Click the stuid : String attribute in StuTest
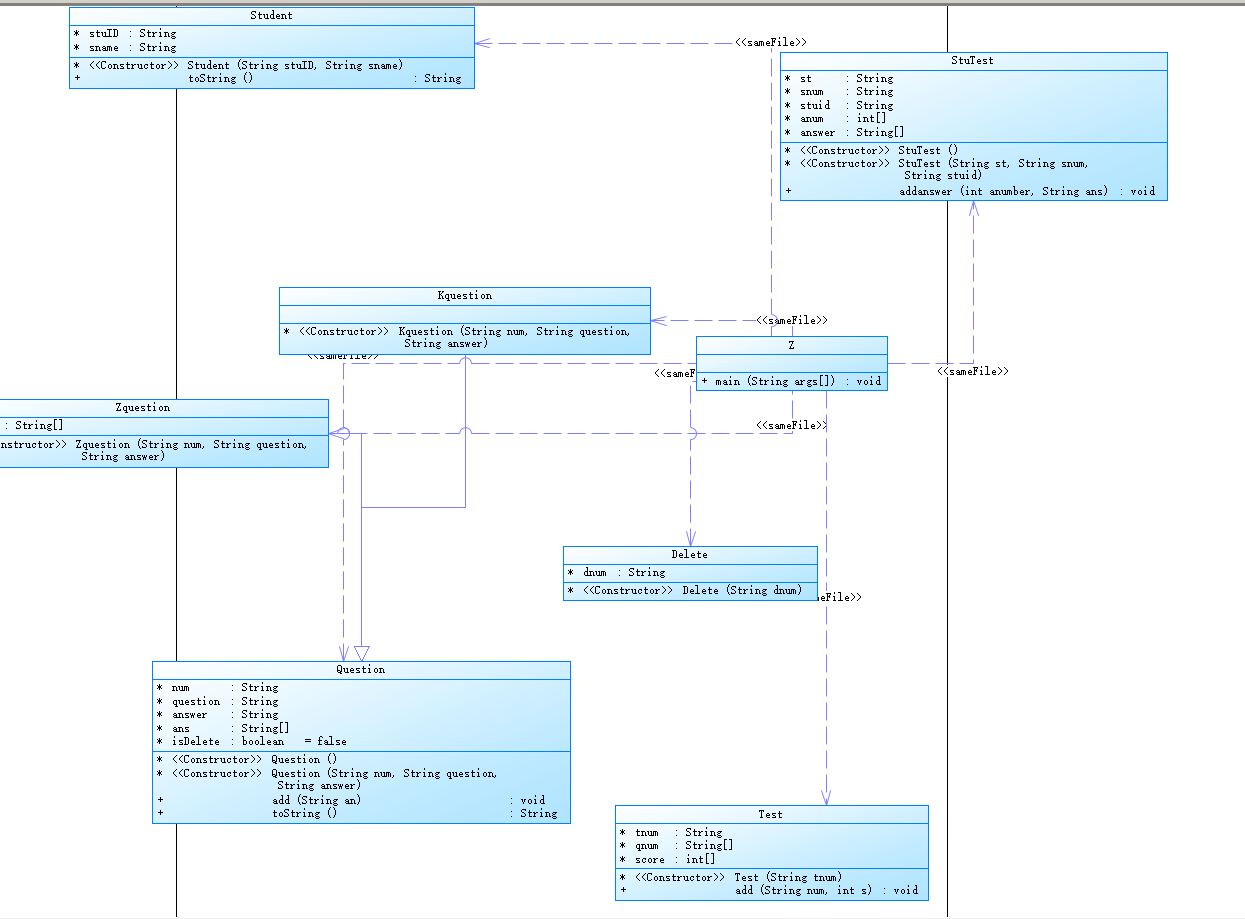Viewport: 1245px width, 919px height. point(839,105)
